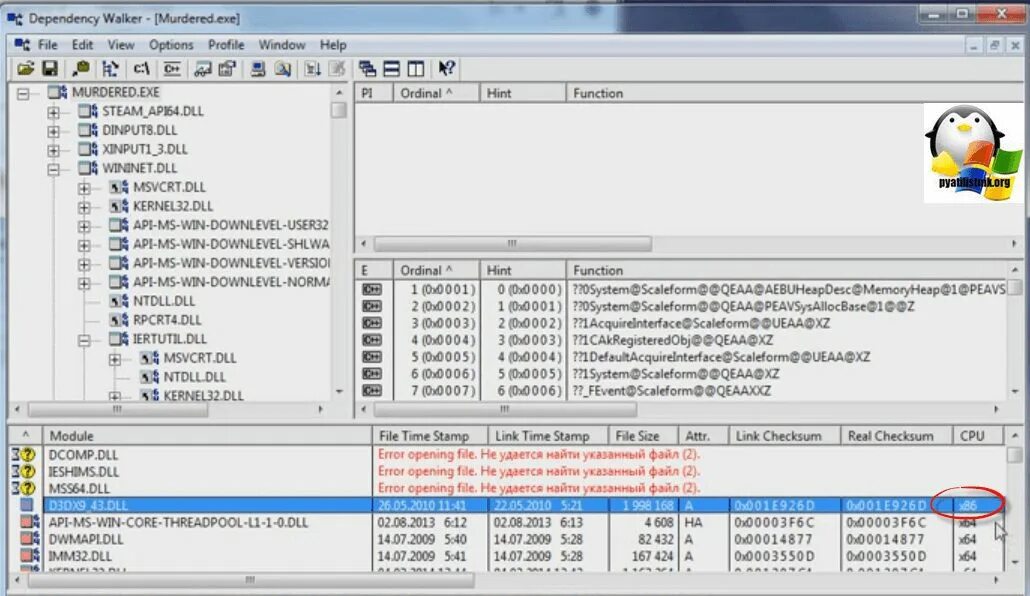
Task: Click Configure Module Search Order icon
Action: 282,68
